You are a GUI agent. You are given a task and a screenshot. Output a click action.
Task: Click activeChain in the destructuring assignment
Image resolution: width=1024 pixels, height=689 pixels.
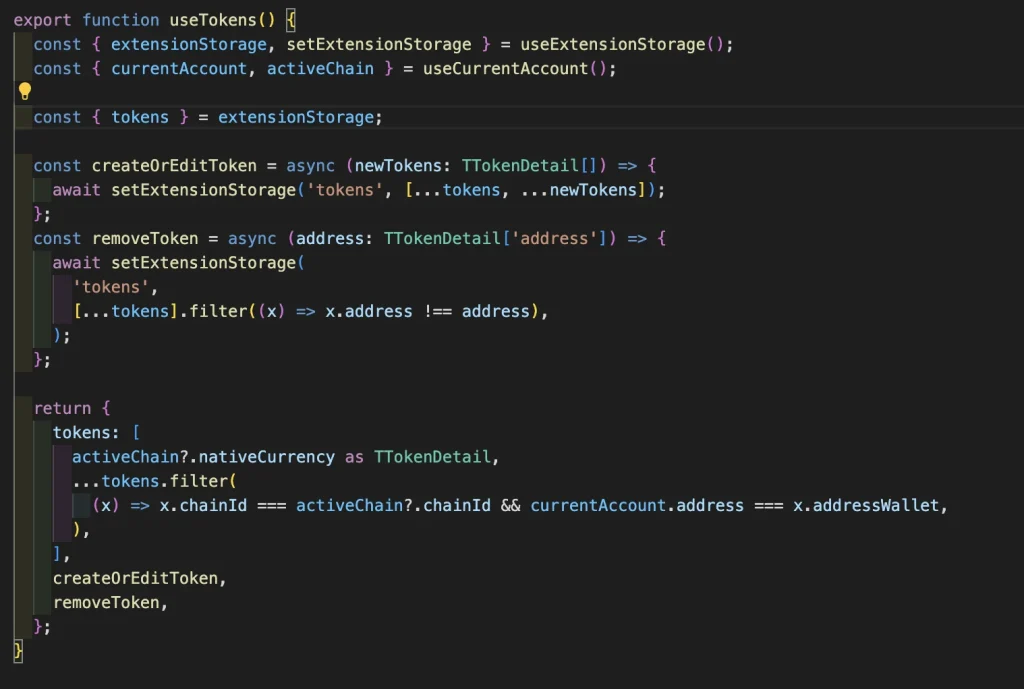320,68
